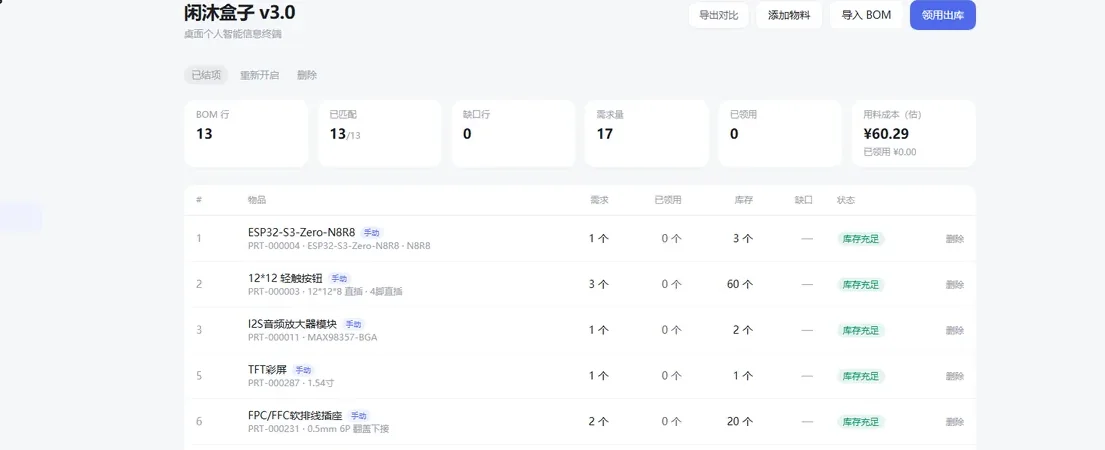
Task: Click the 导出对比 button
Action: pos(718,15)
